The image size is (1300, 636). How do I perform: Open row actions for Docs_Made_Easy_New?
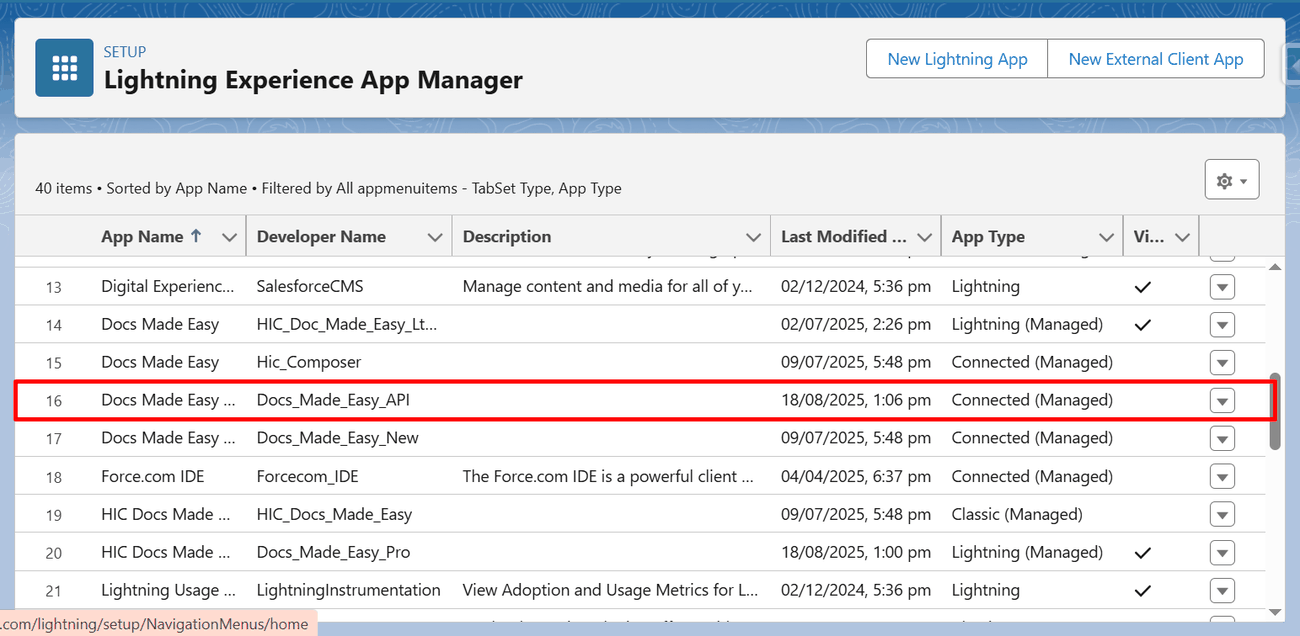pos(1222,439)
